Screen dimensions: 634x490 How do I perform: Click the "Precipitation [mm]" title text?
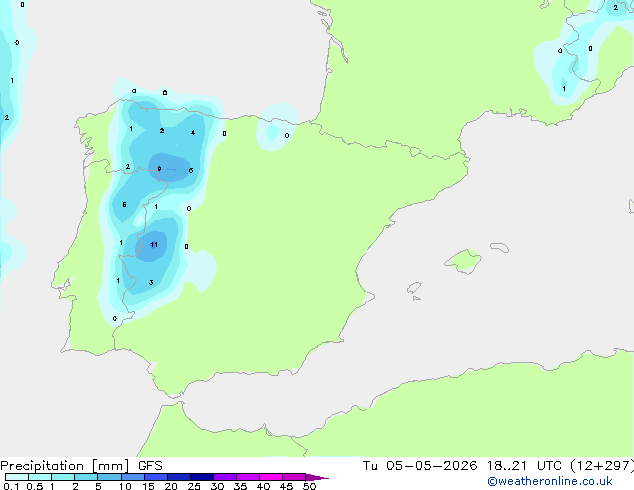65,466
